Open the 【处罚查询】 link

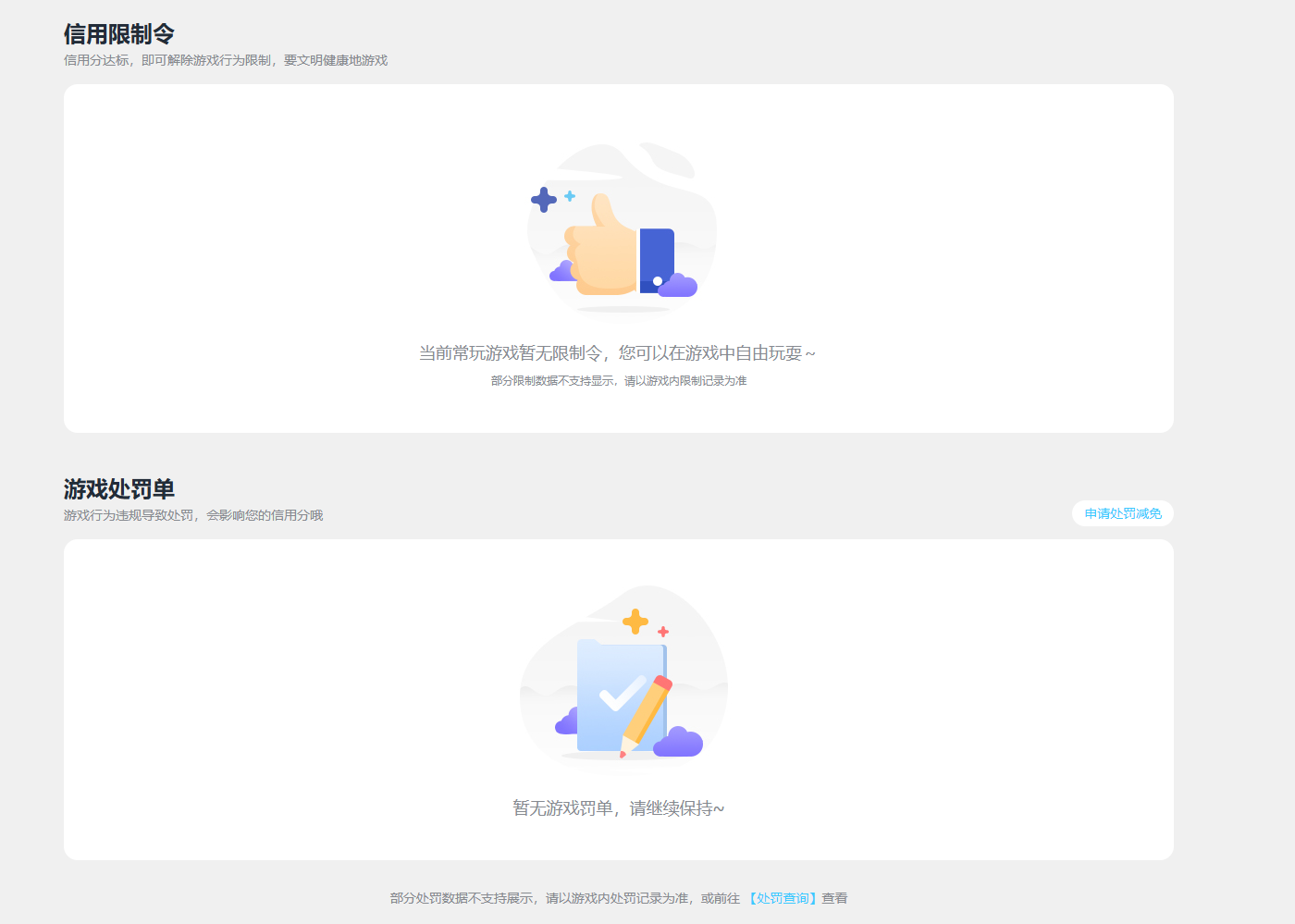783,898
